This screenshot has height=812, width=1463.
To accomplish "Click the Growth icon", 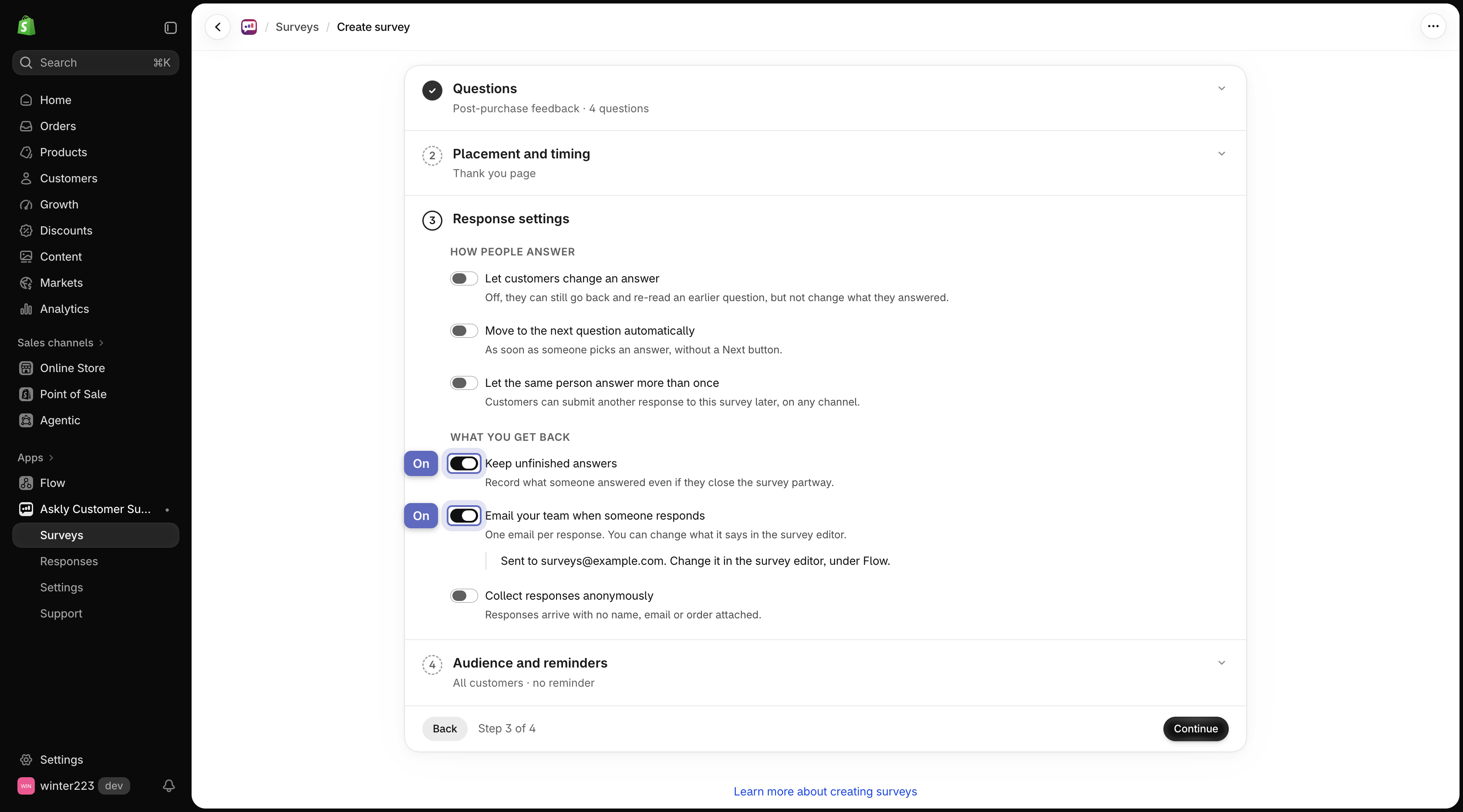I will click(26, 204).
